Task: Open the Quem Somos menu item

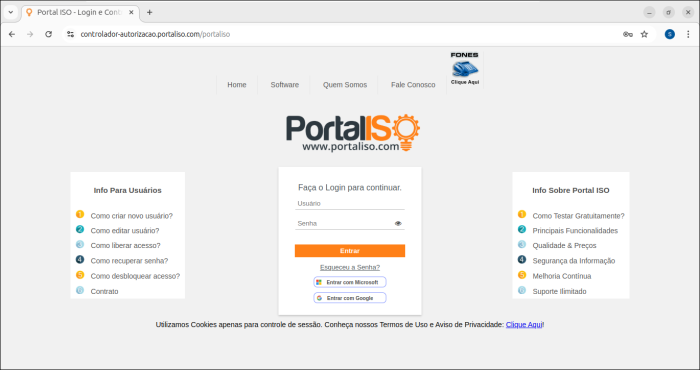Action: point(345,85)
